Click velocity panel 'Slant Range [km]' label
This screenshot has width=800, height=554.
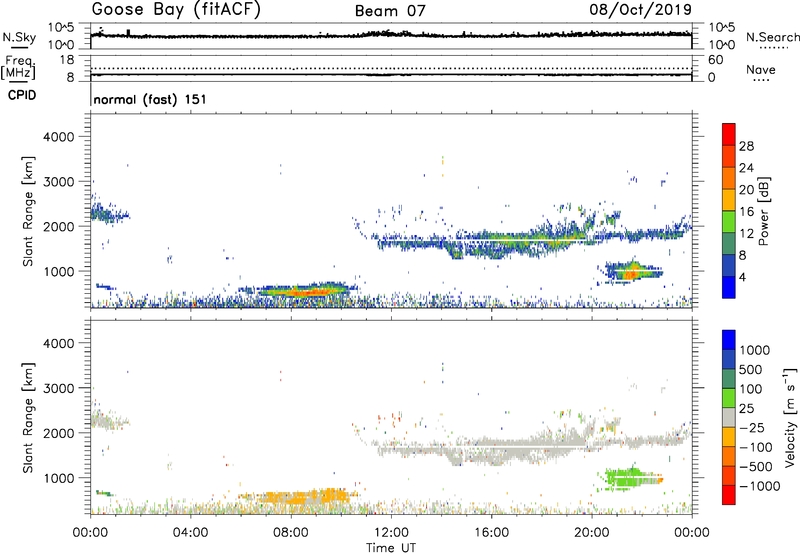point(28,418)
